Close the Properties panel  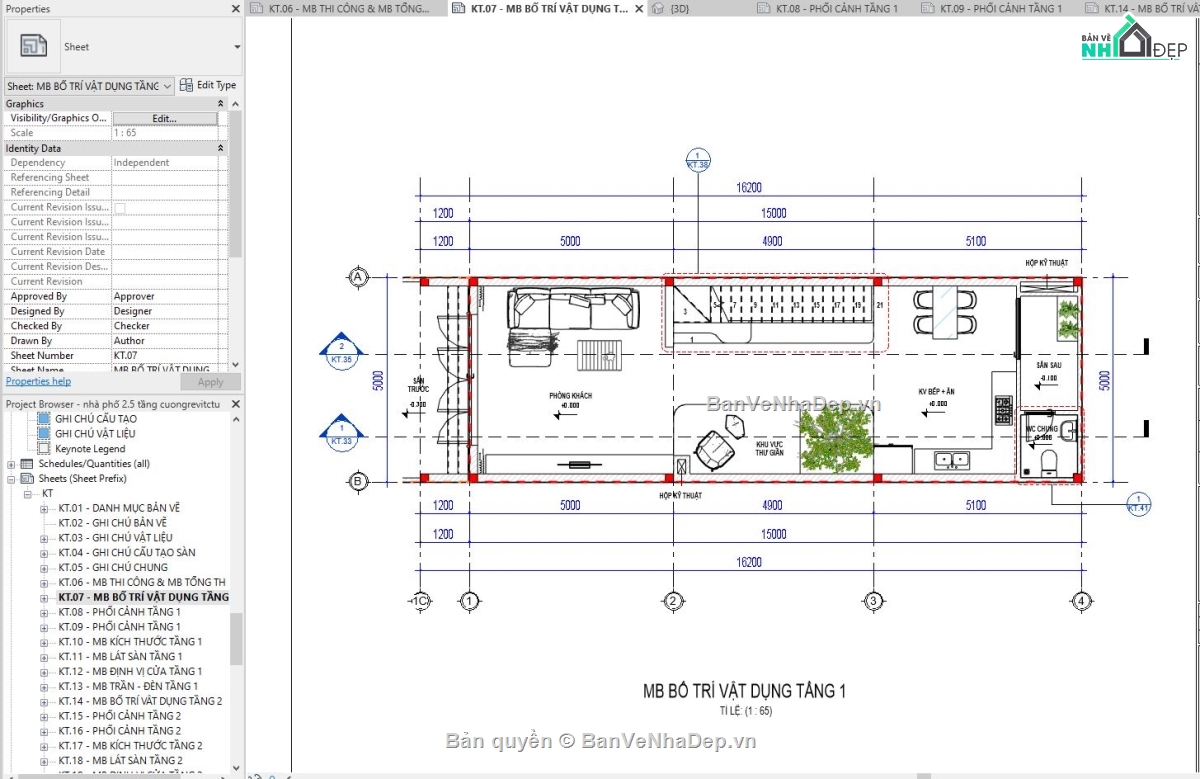236,9
